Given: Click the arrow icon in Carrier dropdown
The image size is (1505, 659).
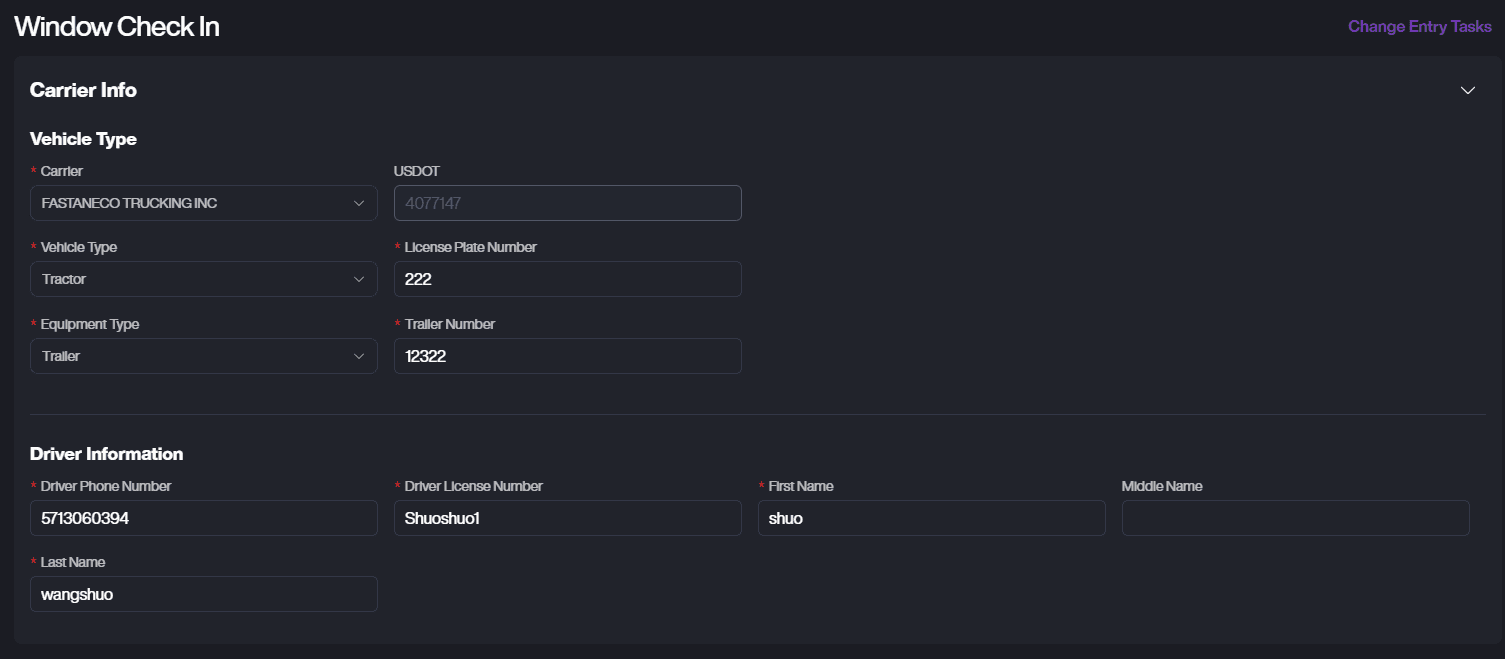Looking at the screenshot, I should (359, 203).
